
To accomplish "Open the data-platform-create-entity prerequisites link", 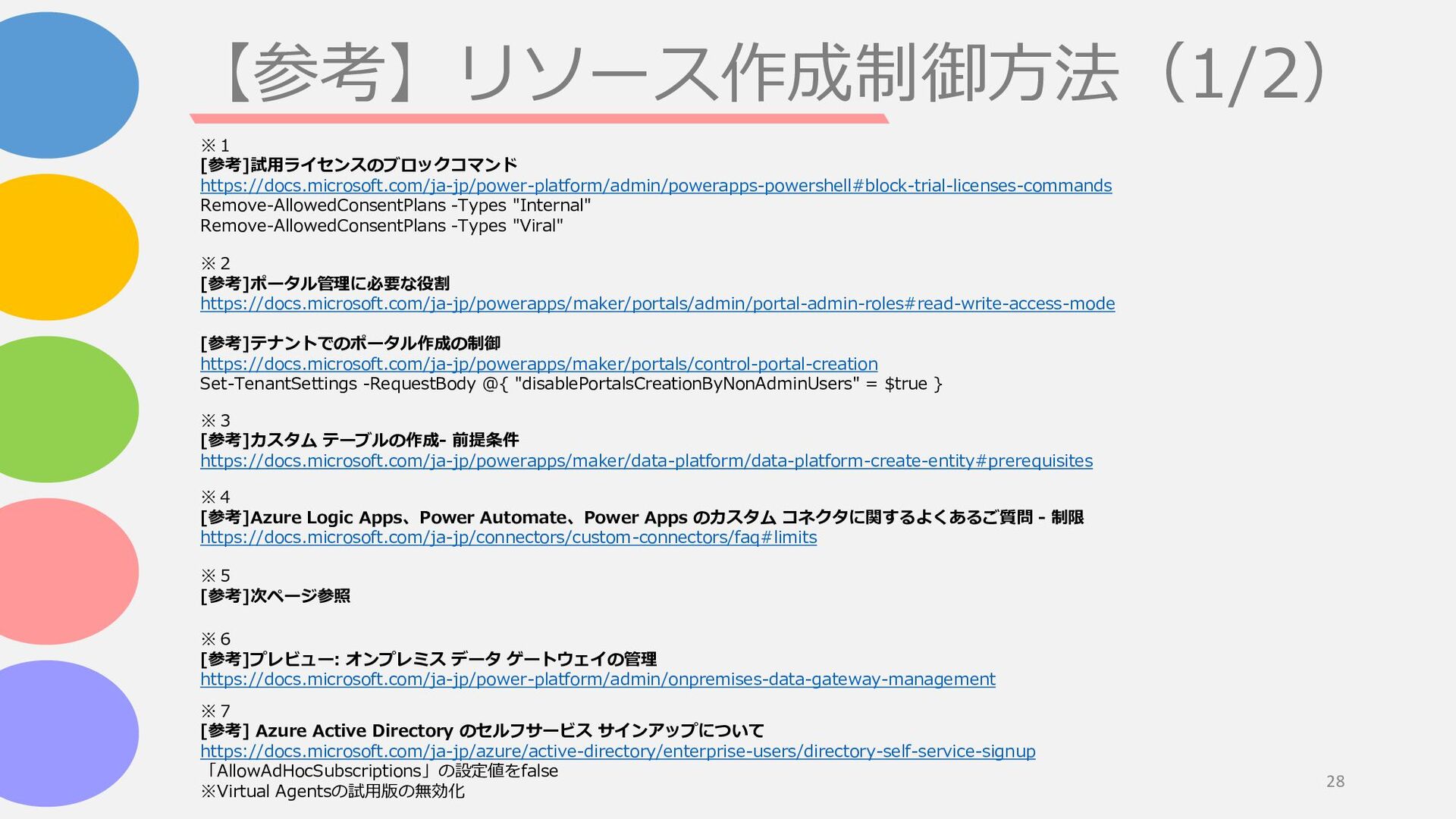I will tap(646, 461).
